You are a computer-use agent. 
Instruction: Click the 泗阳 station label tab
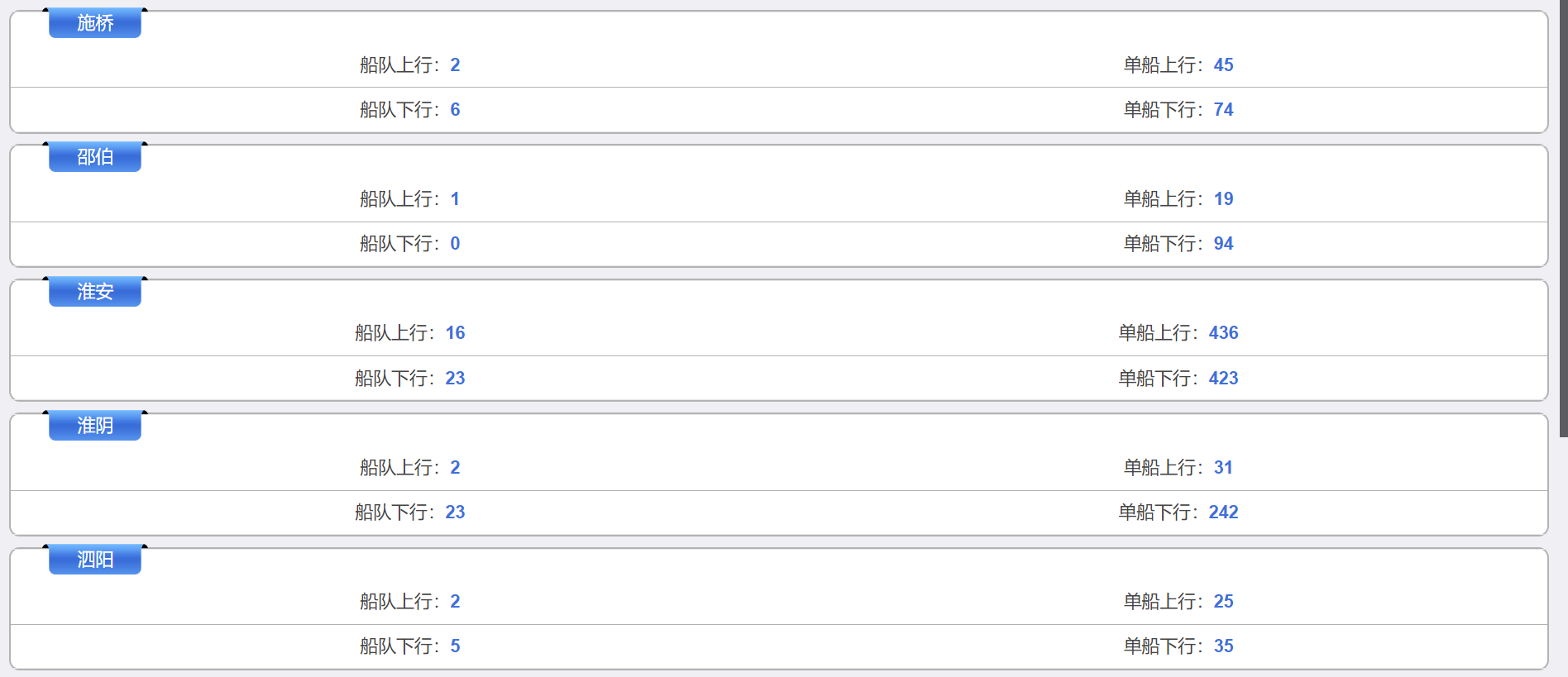(95, 560)
